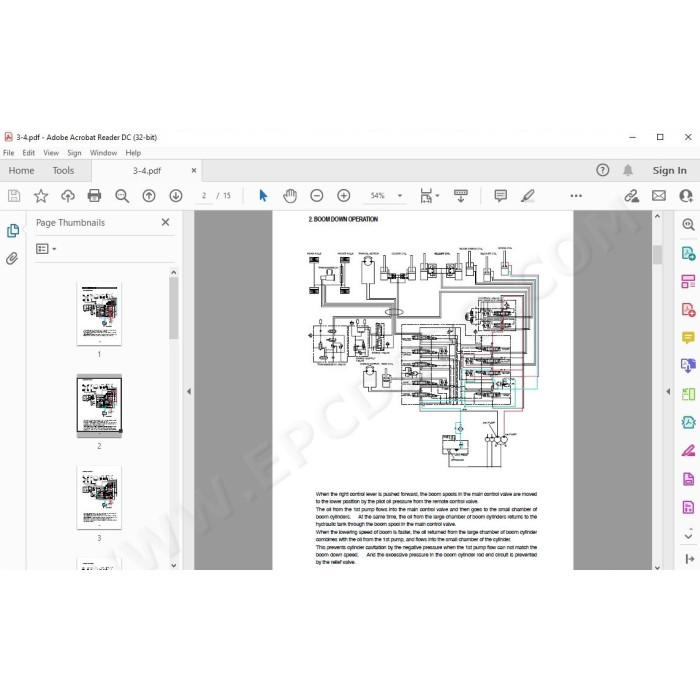Open the Fill and Sign pen tool
Image resolution: width=700 pixels, height=700 pixels.
tap(688, 450)
